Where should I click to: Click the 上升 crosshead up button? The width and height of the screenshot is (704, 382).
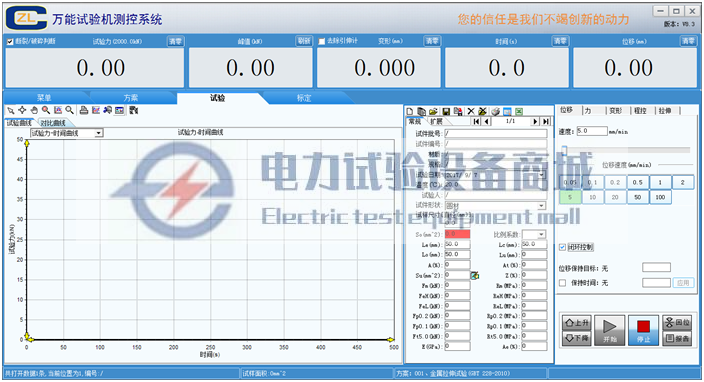576,323
